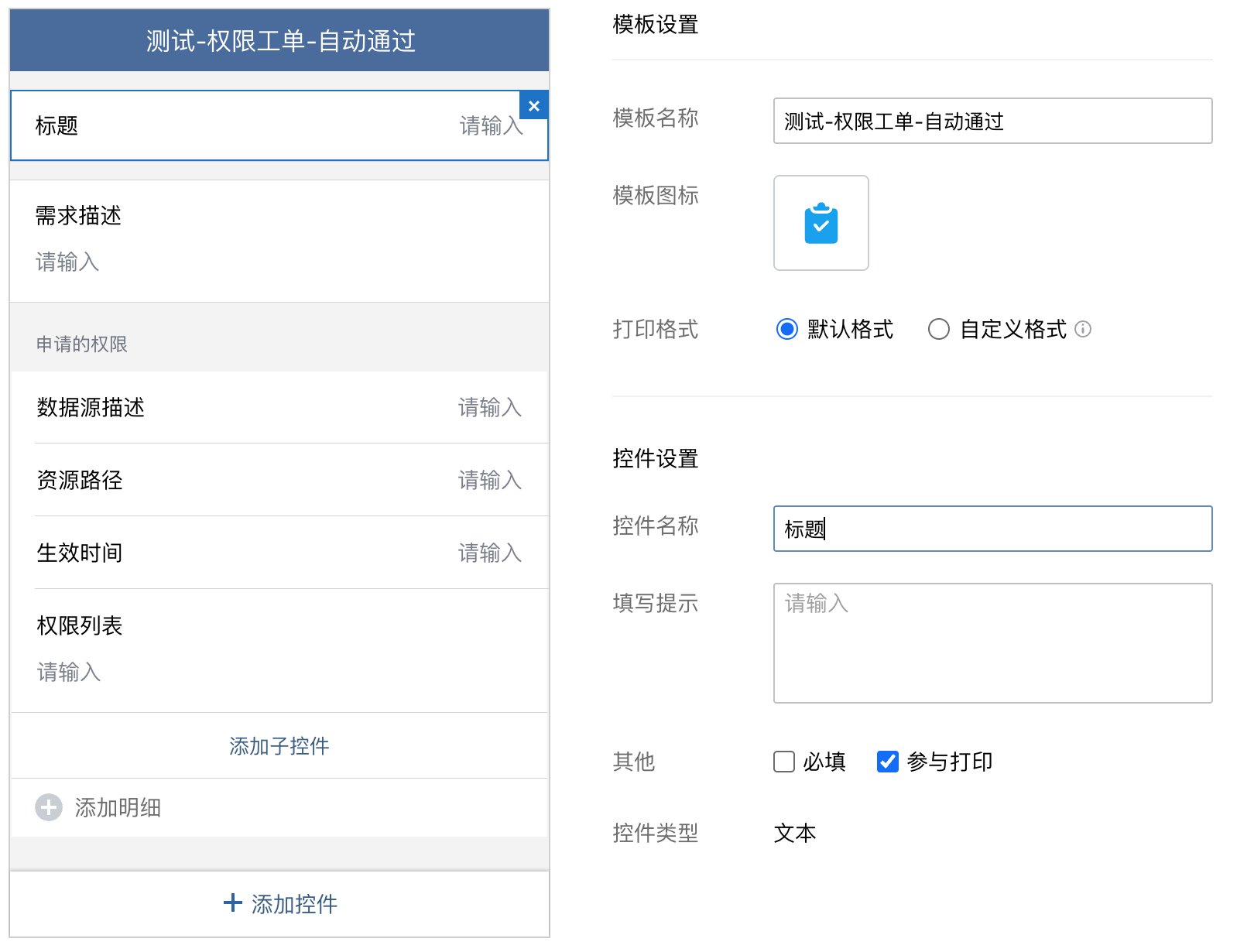Focus the 控件名称 input field
The image size is (1254, 952).
(x=992, y=529)
